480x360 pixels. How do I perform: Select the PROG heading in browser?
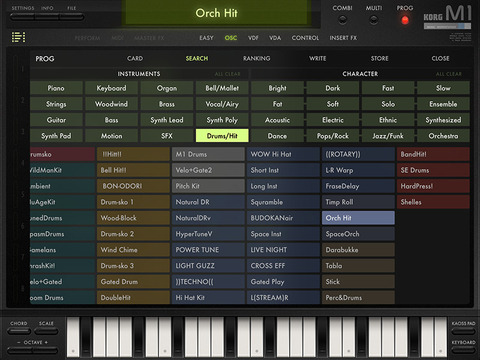click(x=45, y=59)
